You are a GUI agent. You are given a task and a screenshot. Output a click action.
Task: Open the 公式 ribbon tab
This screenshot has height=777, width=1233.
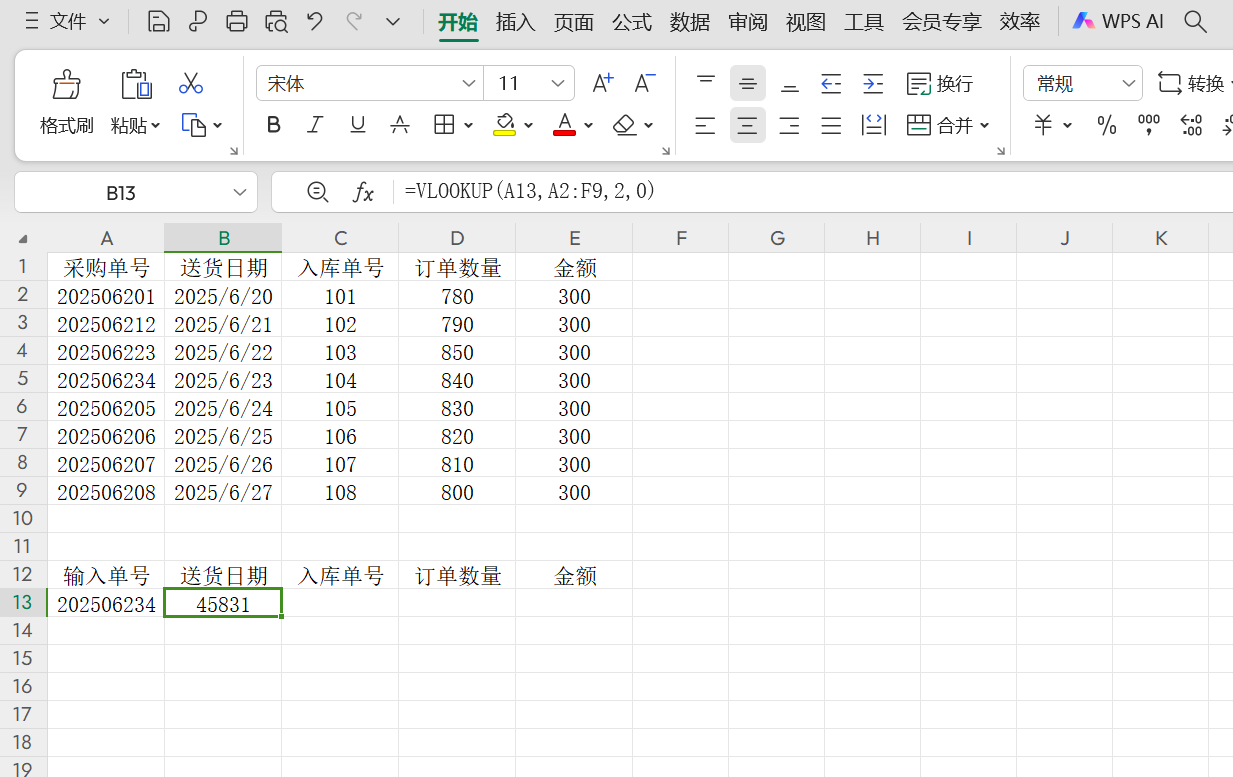tap(631, 21)
